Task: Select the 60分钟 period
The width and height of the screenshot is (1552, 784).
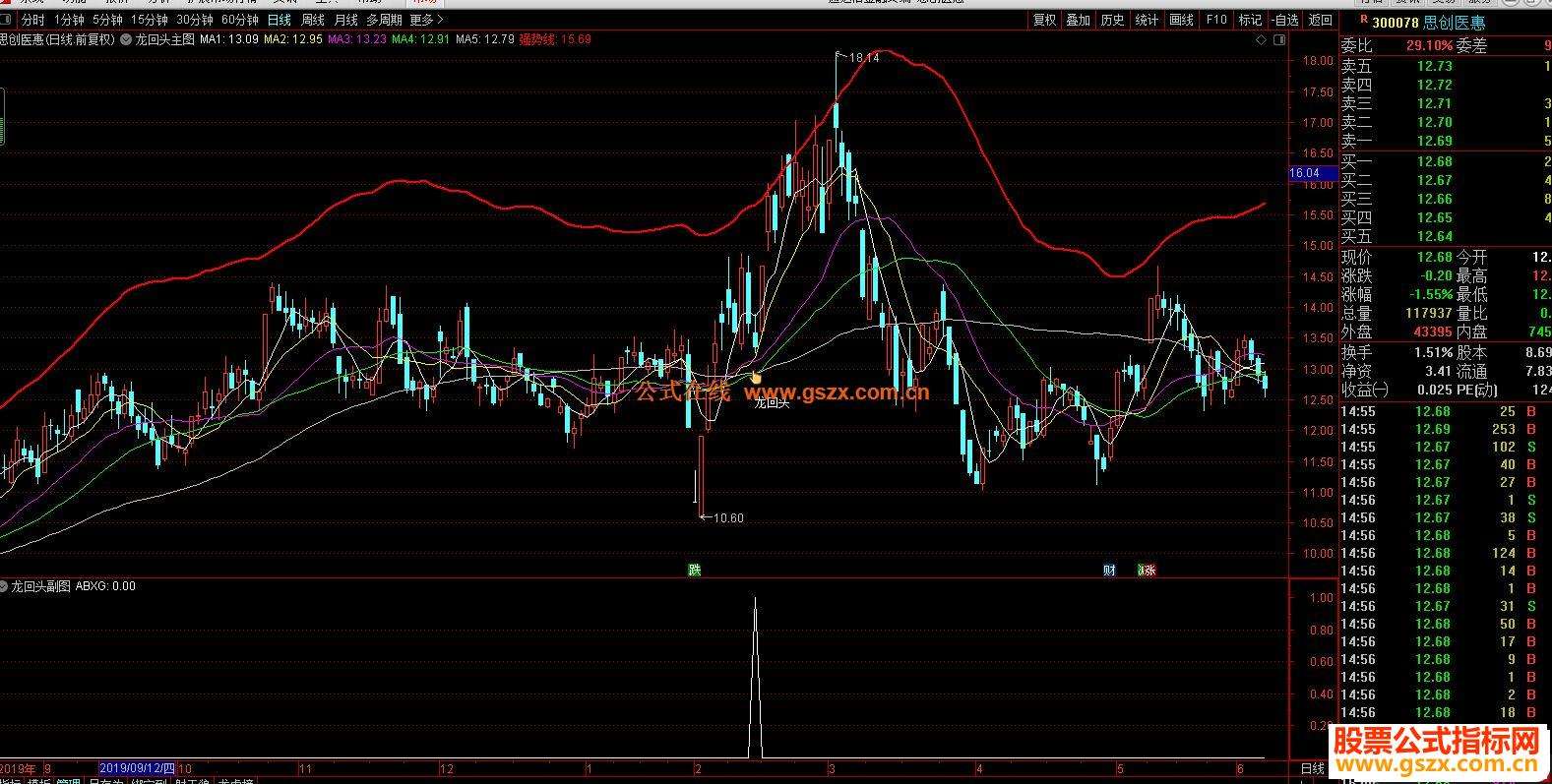Action: tap(239, 20)
